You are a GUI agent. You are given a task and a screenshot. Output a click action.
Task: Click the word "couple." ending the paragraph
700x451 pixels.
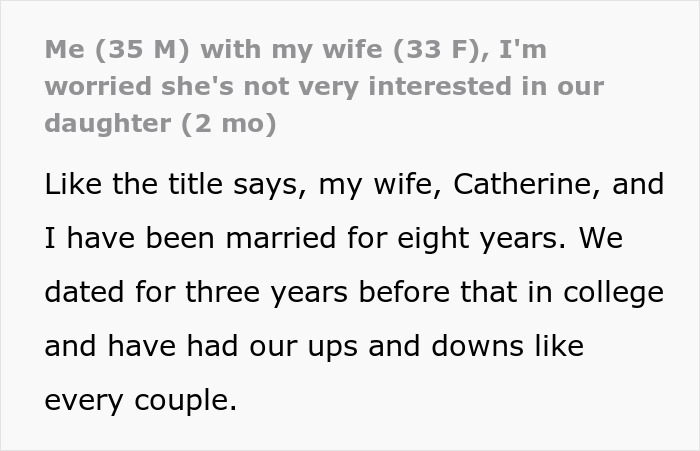point(185,403)
